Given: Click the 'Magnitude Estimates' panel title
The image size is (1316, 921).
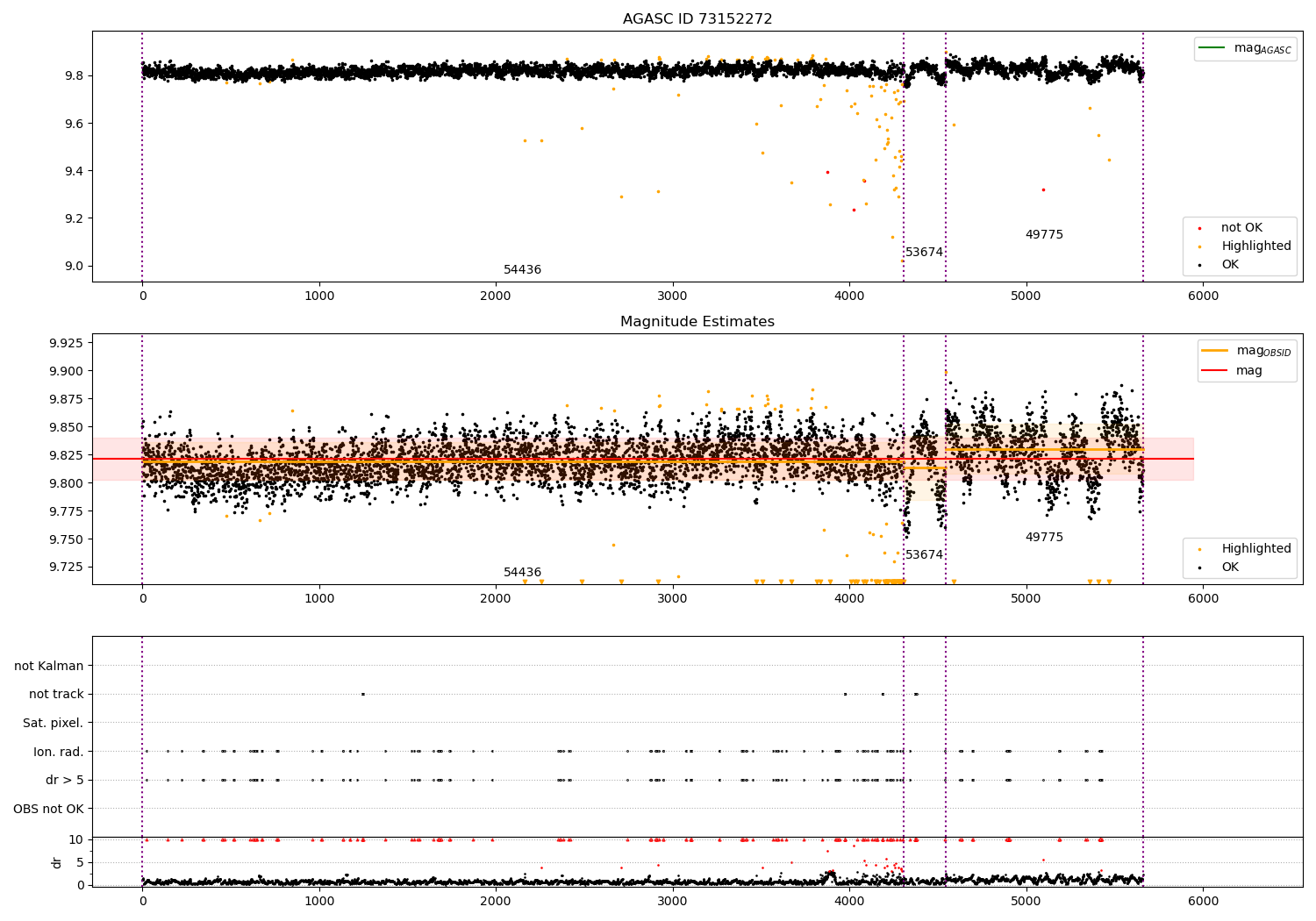Looking at the screenshot, I should (x=697, y=322).
